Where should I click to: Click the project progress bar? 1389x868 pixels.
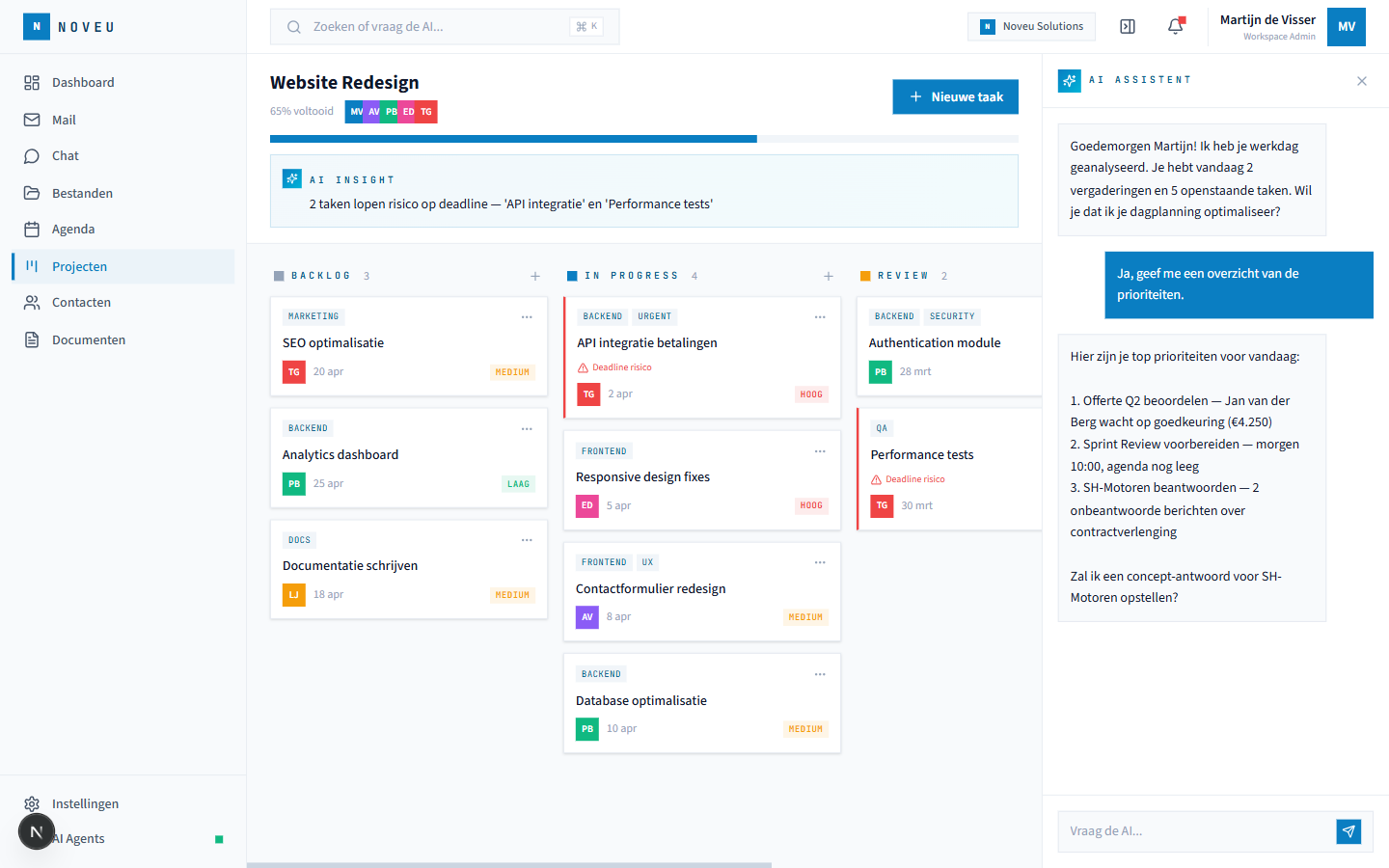point(643,139)
